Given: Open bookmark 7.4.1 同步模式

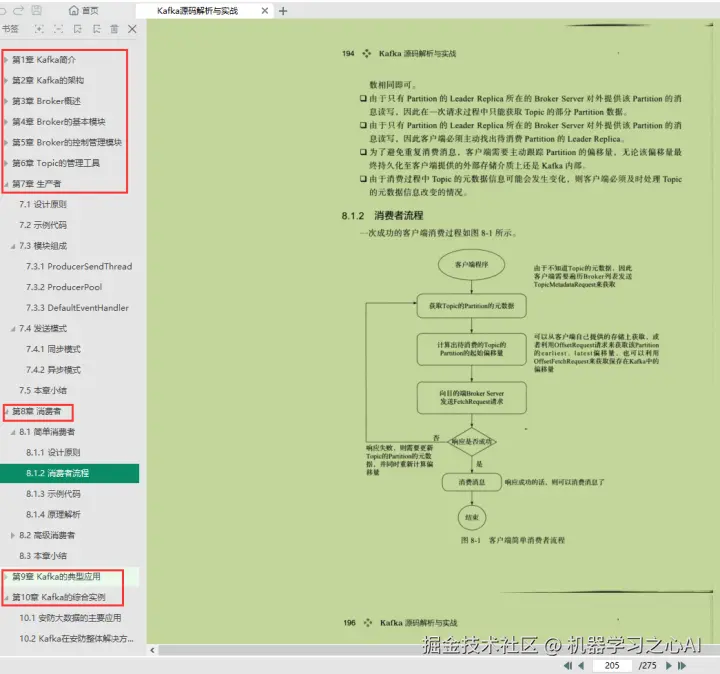Looking at the screenshot, I should (x=53, y=349).
